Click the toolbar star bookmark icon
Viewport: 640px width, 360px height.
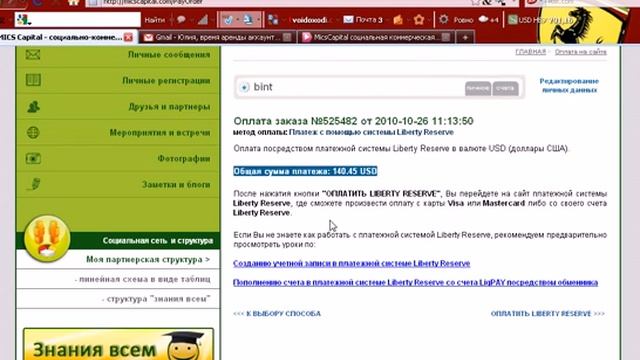419,20
